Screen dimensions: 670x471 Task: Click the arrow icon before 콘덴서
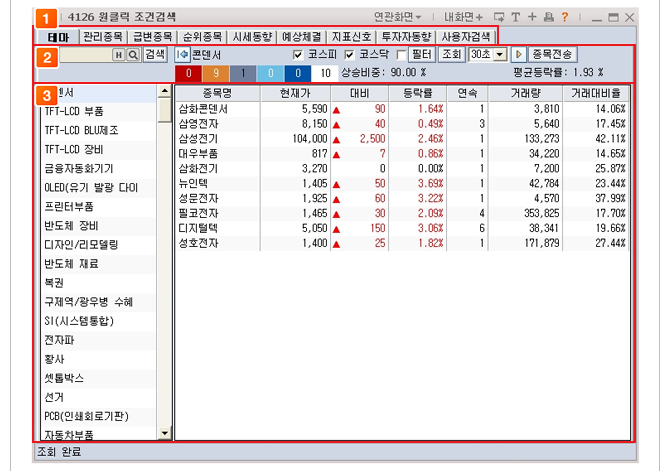(x=182, y=55)
